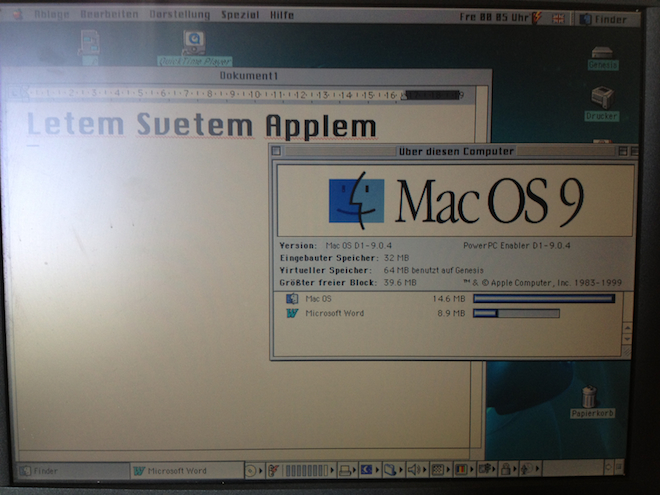Open the sleep moon control strip module
Screen dimensions: 660x495
click(370, 469)
